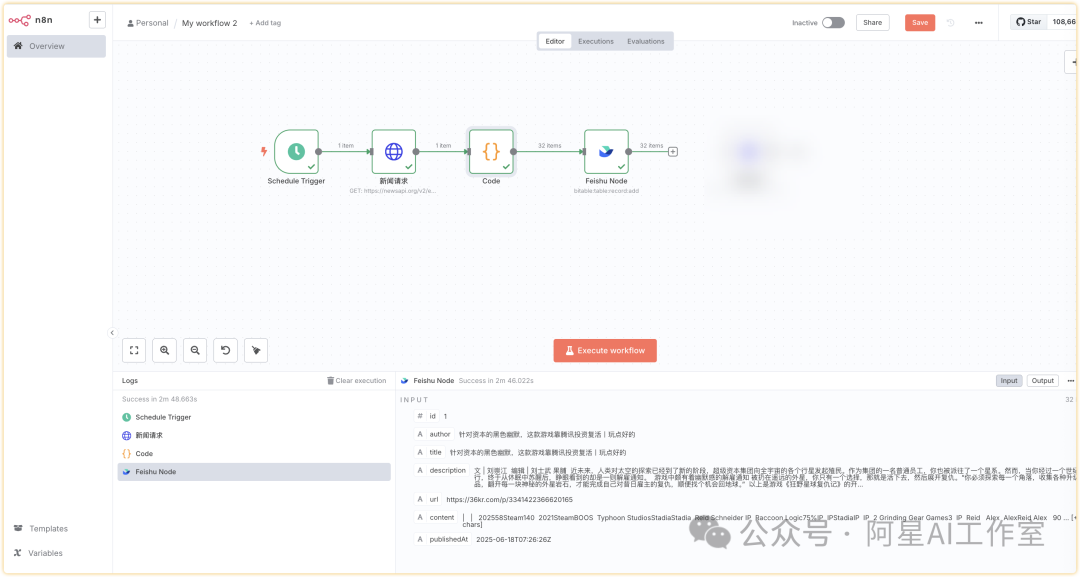Image resolution: width=1080 pixels, height=577 pixels.
Task: Click the url value 36kr.com link text
Action: point(509,500)
